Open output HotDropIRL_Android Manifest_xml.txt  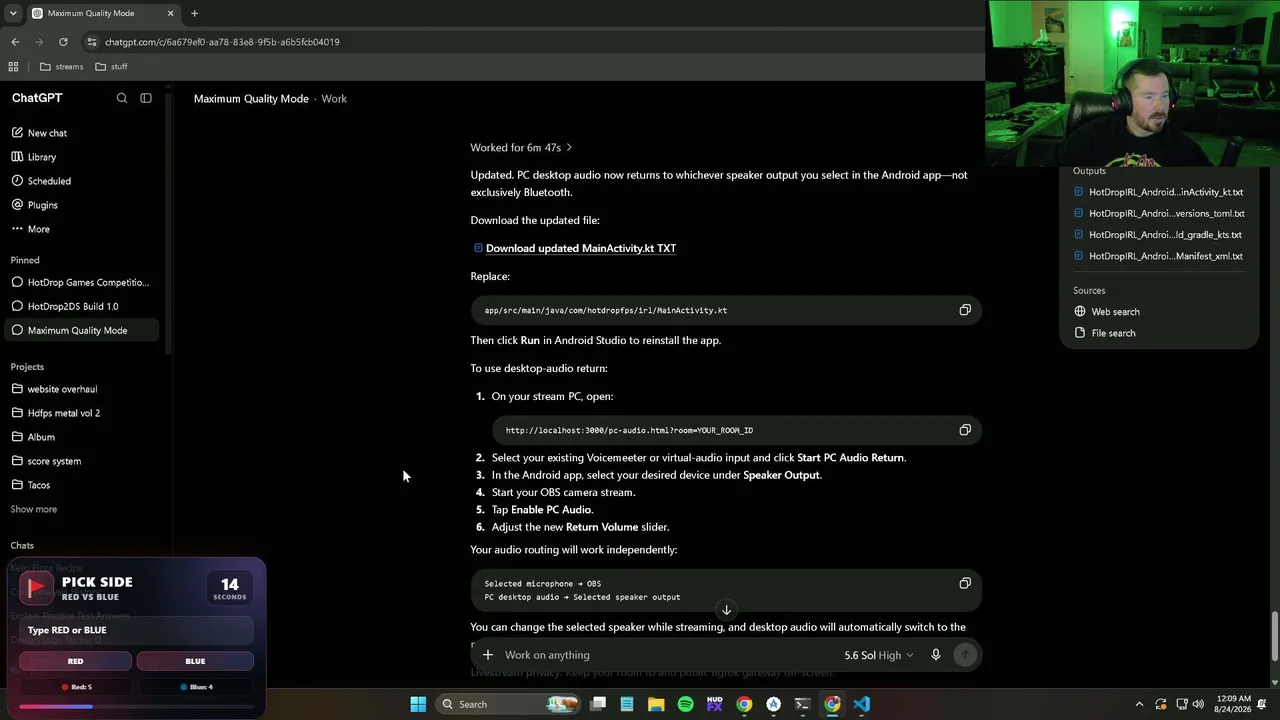(1158, 256)
